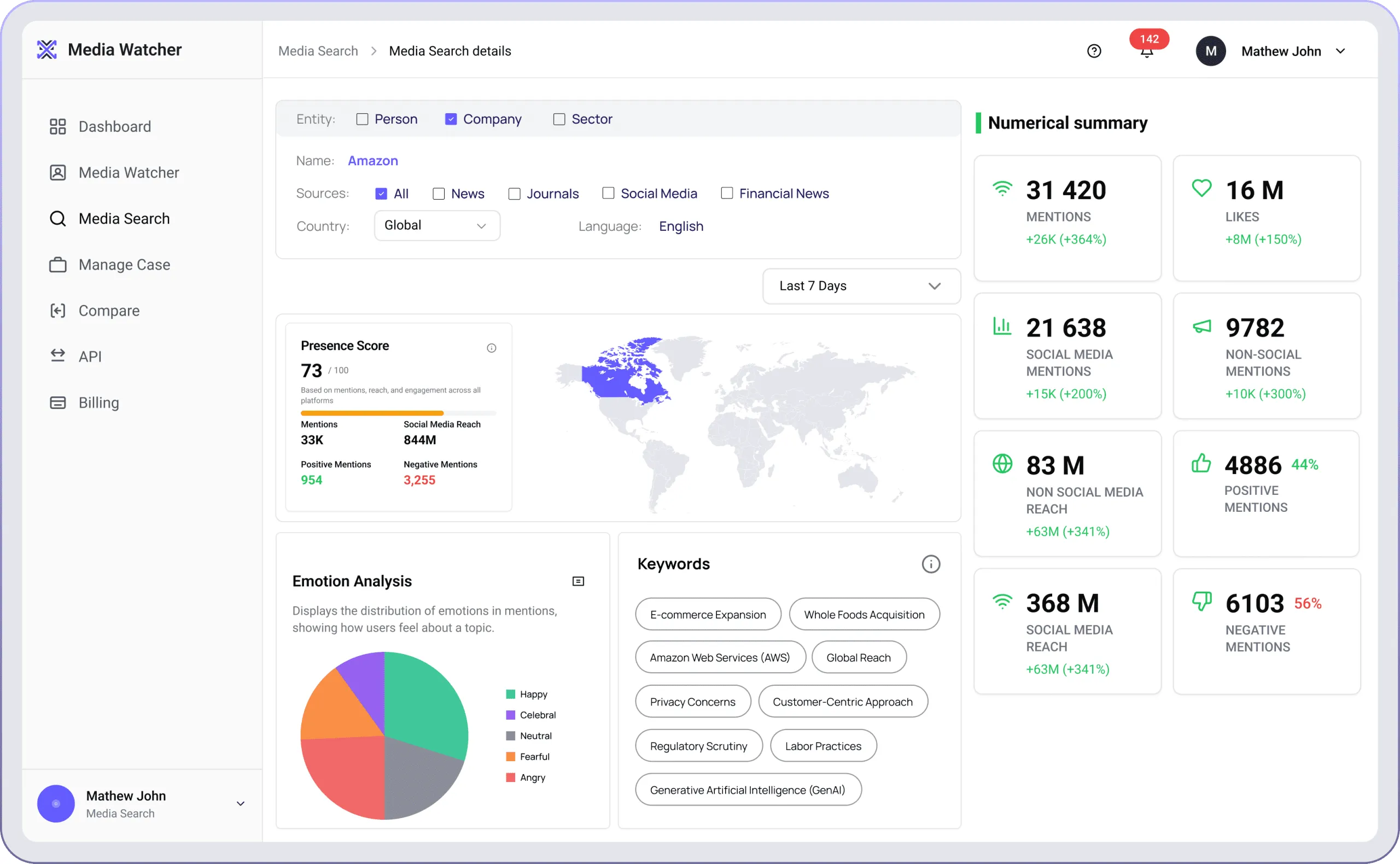This screenshot has height=864, width=1400.
Task: Open the help question mark icon
Action: pyautogui.click(x=1094, y=51)
